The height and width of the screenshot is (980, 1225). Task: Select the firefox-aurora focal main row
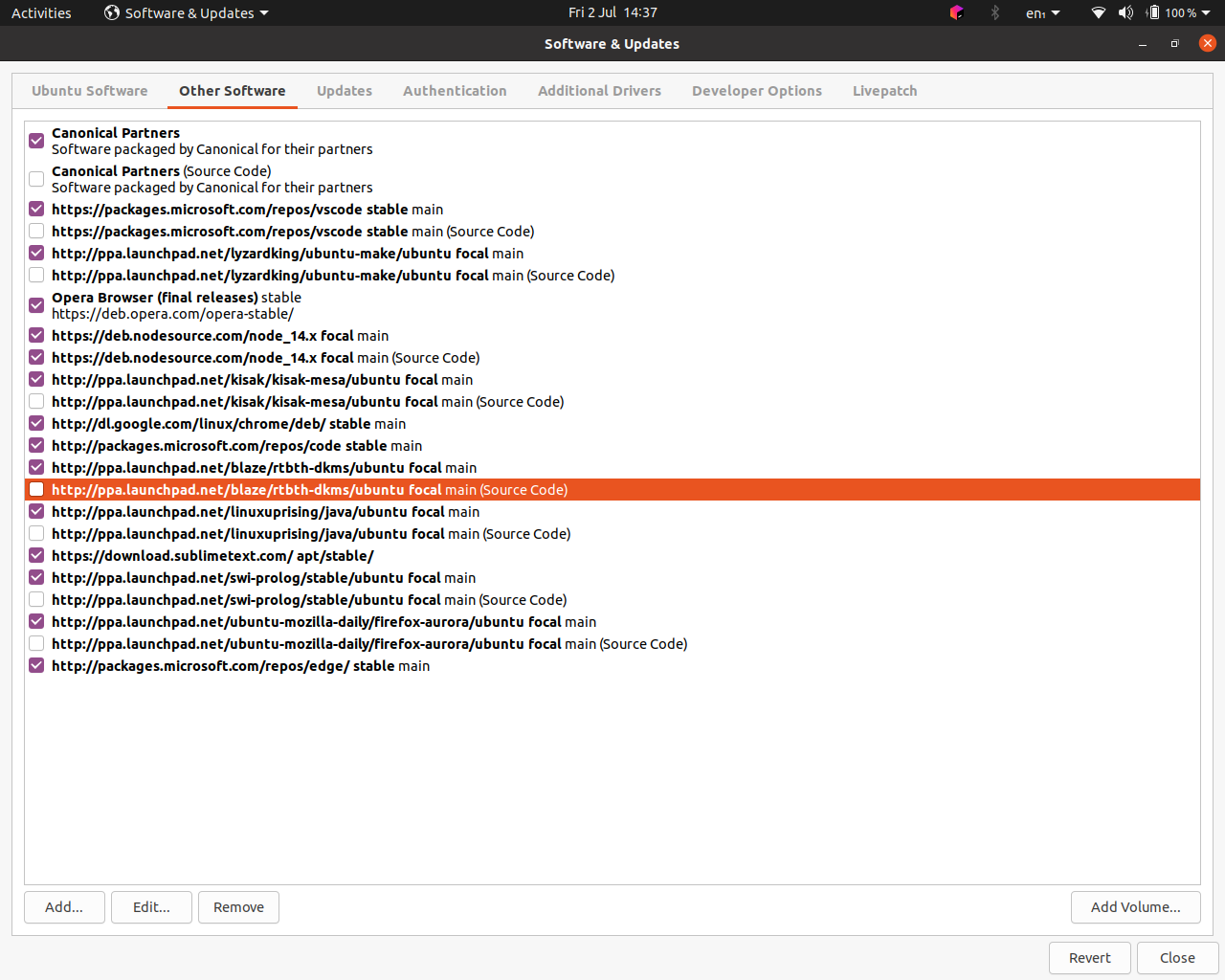(x=612, y=622)
